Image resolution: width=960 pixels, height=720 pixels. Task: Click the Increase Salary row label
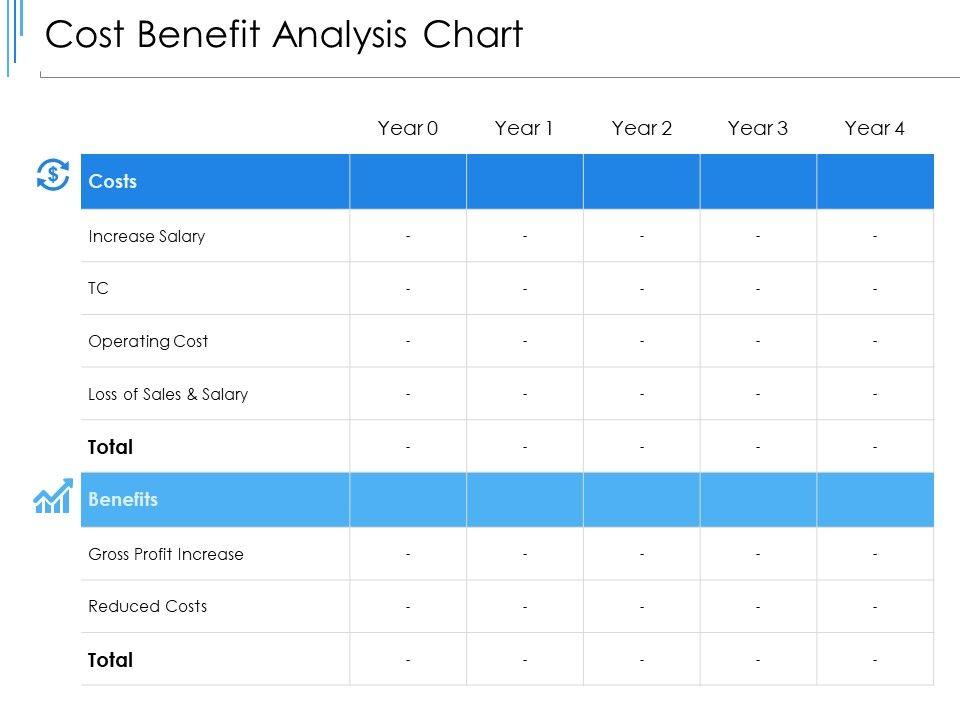coord(146,237)
